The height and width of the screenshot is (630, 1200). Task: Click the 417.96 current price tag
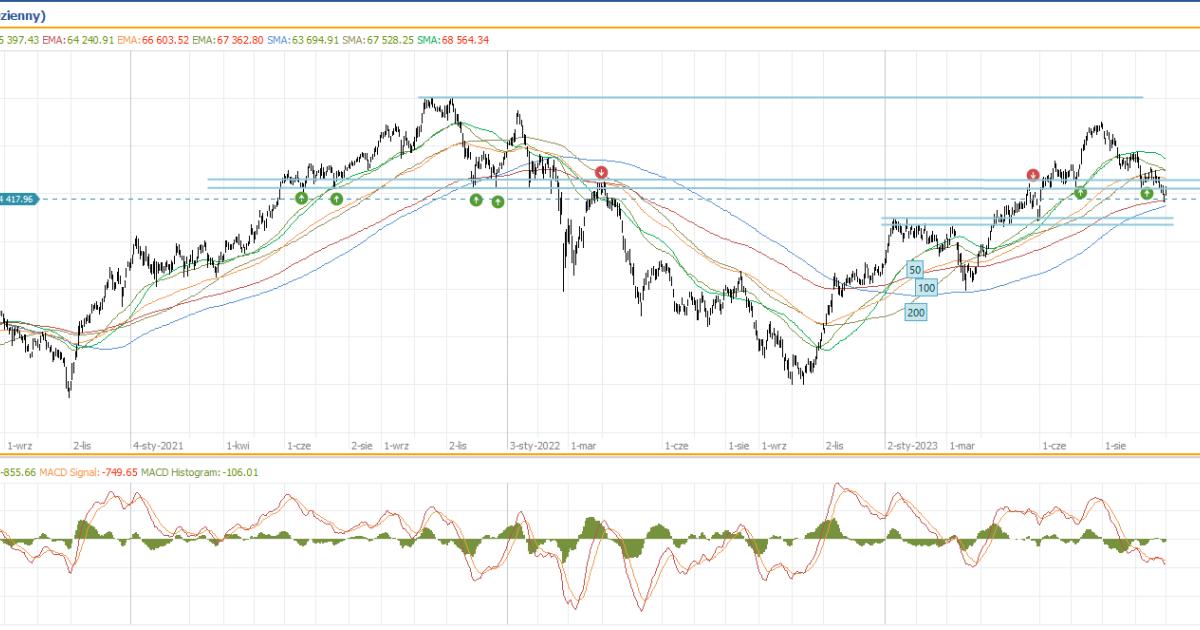[18, 199]
